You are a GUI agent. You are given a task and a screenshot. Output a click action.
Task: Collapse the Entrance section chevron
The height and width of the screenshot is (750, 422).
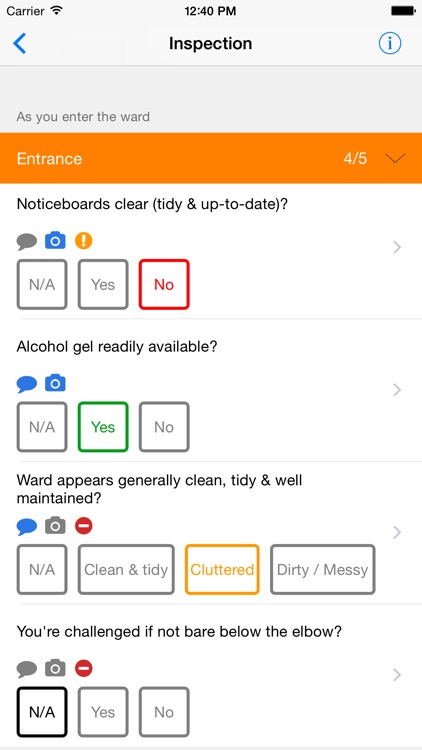[x=395, y=158]
